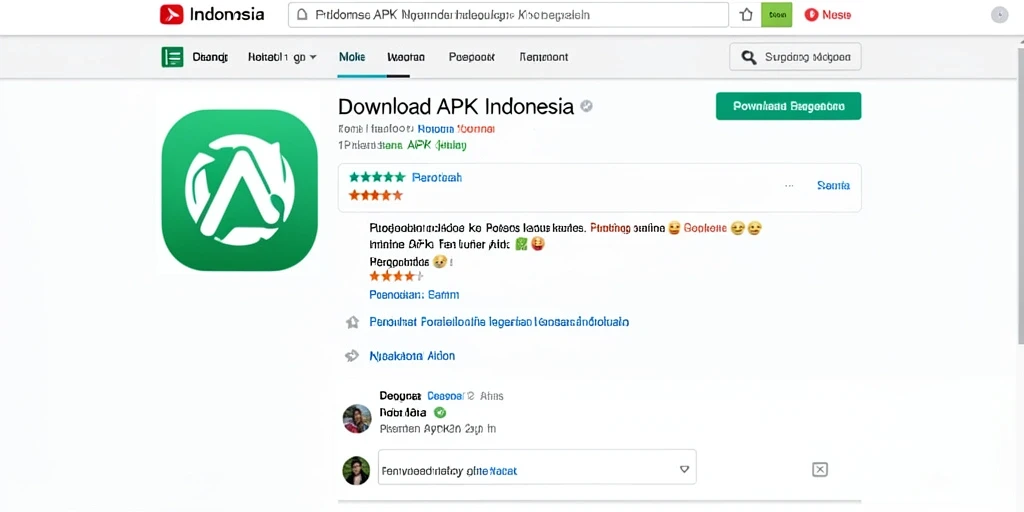Click the red Indonesia site logo icon
Screen dimensions: 1024x512
[171, 14]
